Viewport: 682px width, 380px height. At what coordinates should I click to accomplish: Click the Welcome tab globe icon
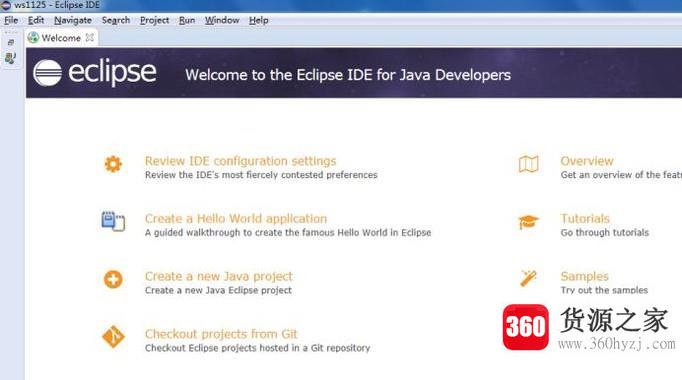pos(33,38)
